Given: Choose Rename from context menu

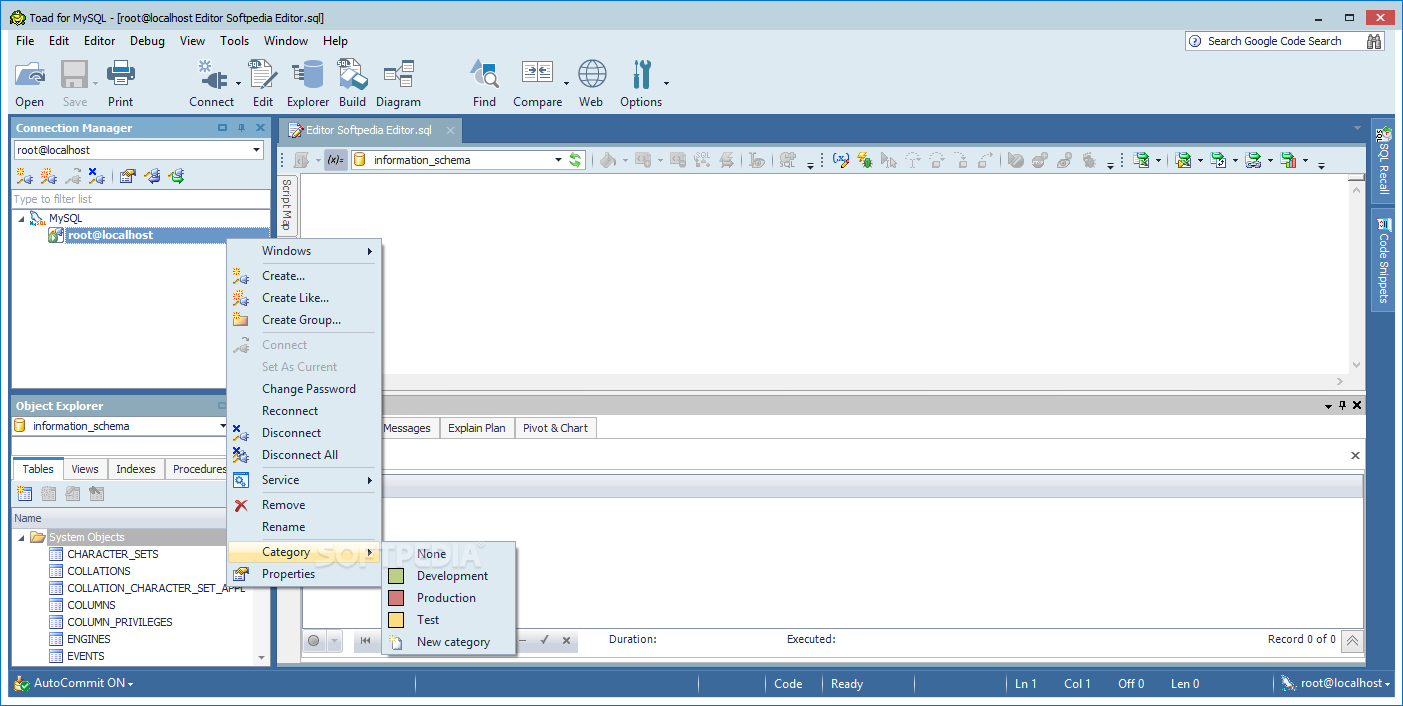Looking at the screenshot, I should [x=304, y=527].
